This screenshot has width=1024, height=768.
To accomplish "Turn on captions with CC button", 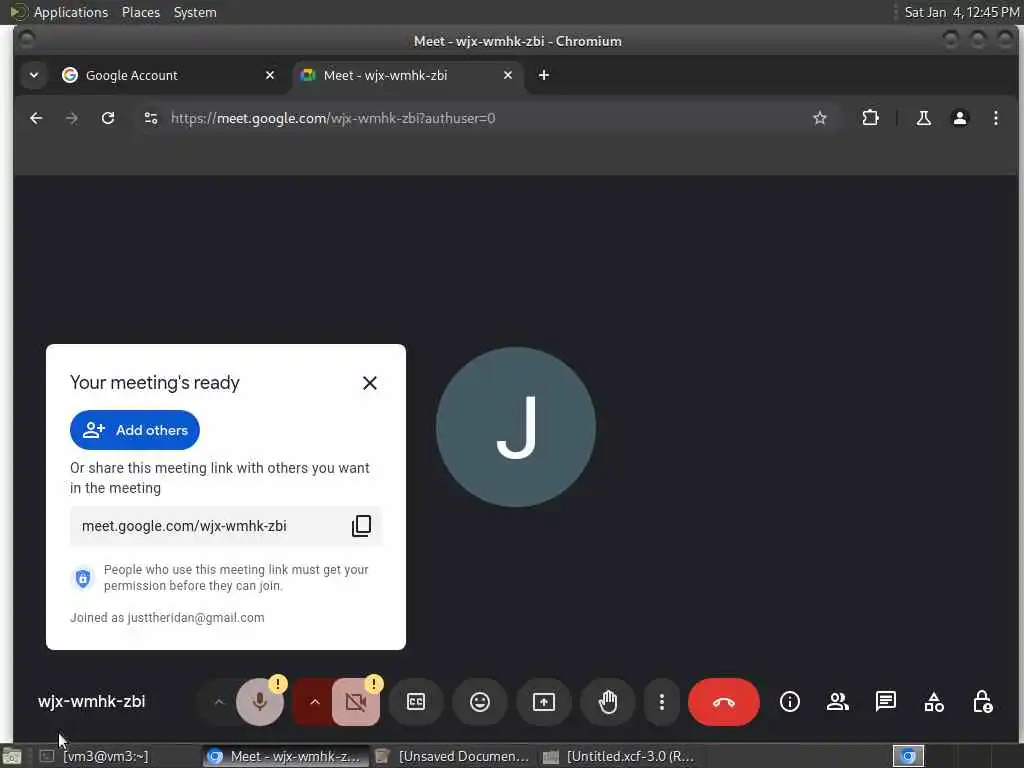I will pyautogui.click(x=416, y=702).
